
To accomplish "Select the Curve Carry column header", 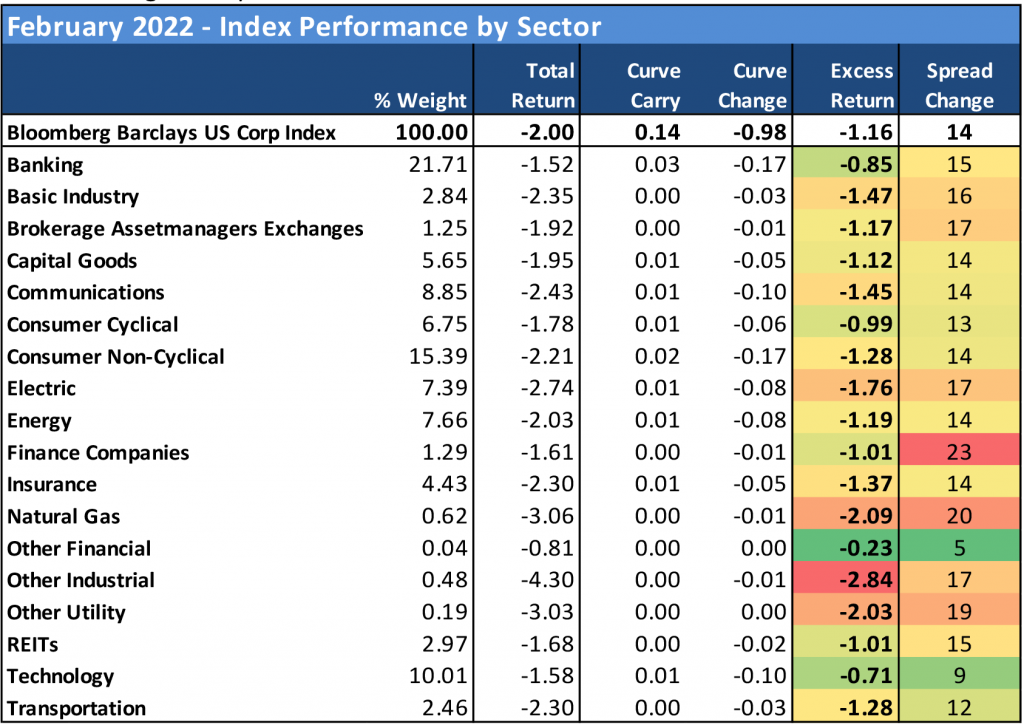I will tap(653, 86).
